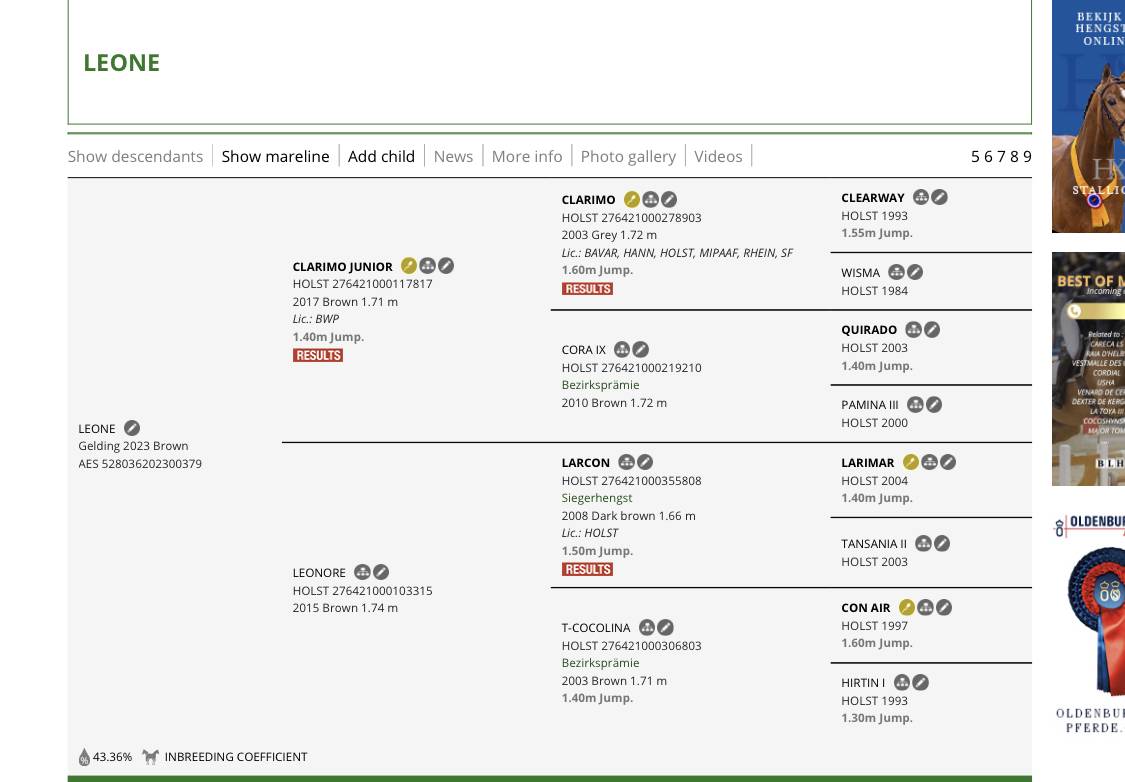This screenshot has height=782, width=1125.
Task: Click the inbreeding coefficient horse icon
Action: [x=150, y=757]
